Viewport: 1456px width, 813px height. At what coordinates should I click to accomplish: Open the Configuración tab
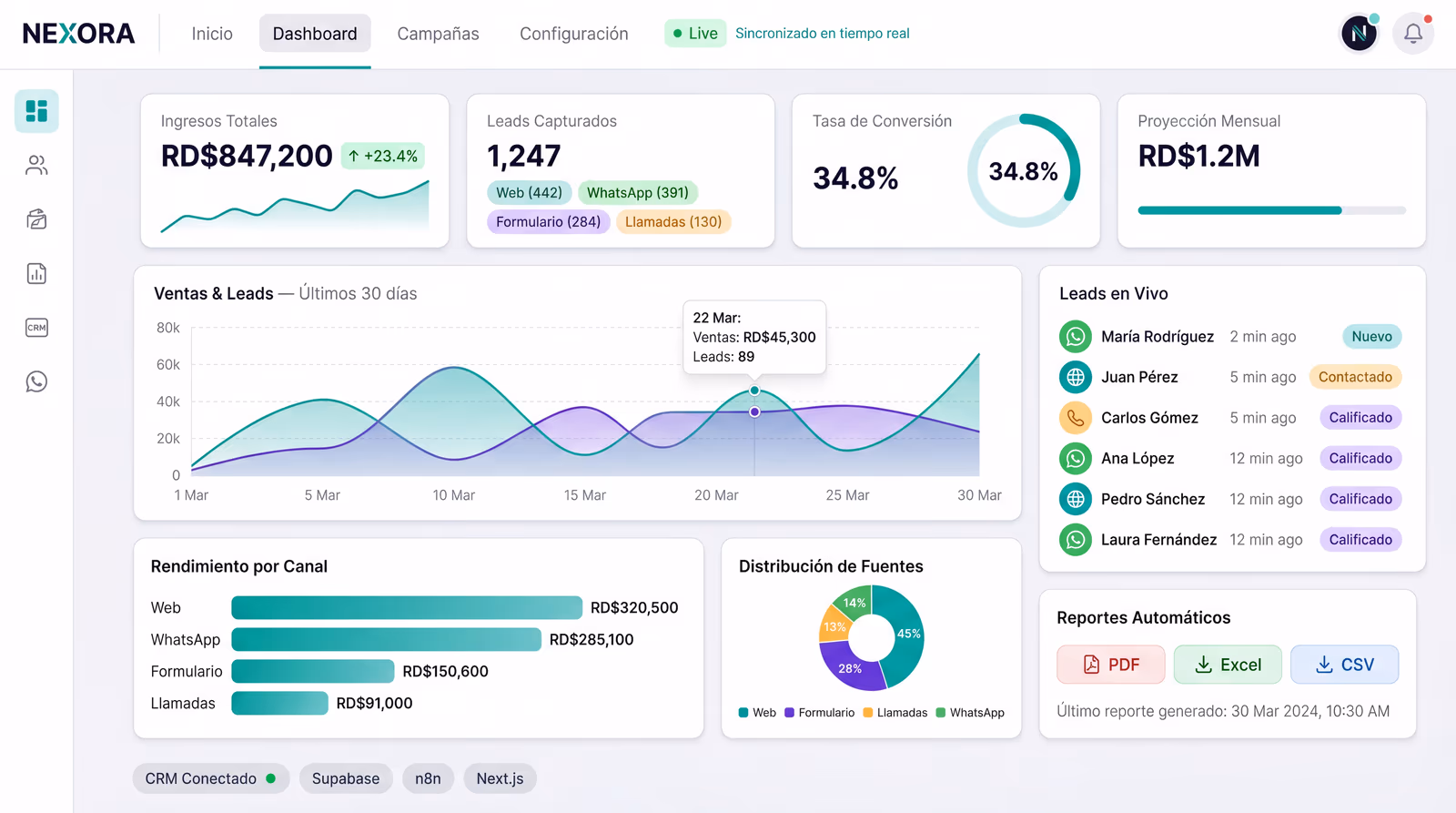574,34
